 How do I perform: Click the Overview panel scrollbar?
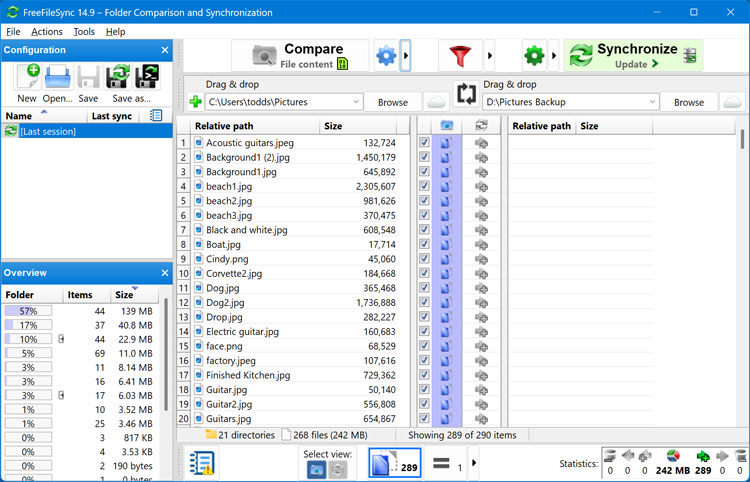tap(166, 354)
